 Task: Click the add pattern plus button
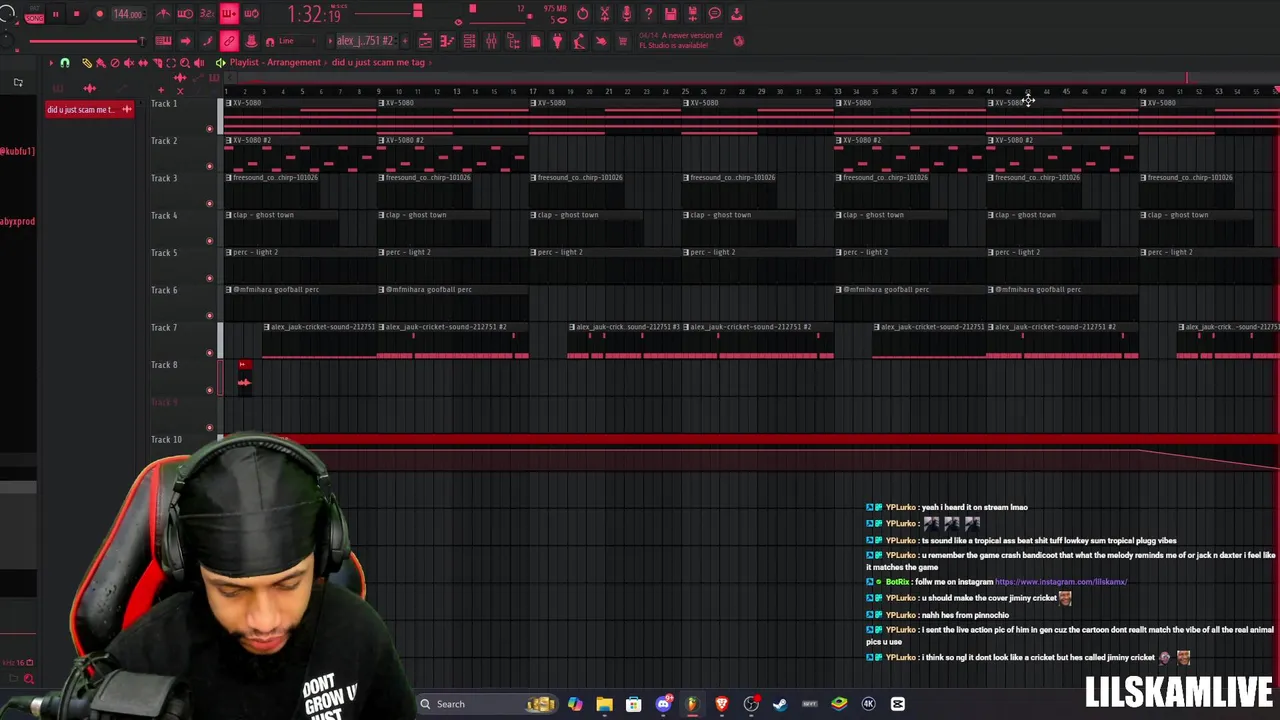pos(405,41)
